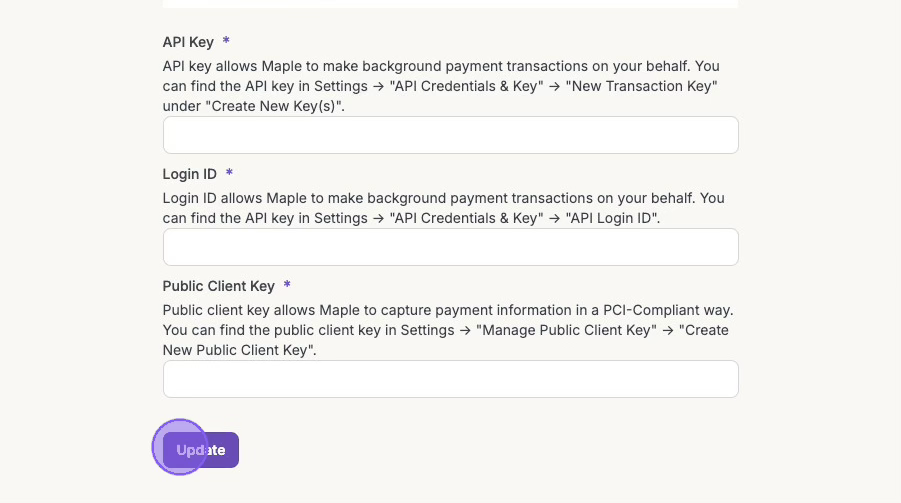Click the API Key help description paragraph
The width and height of the screenshot is (901, 503).
click(x=440, y=86)
